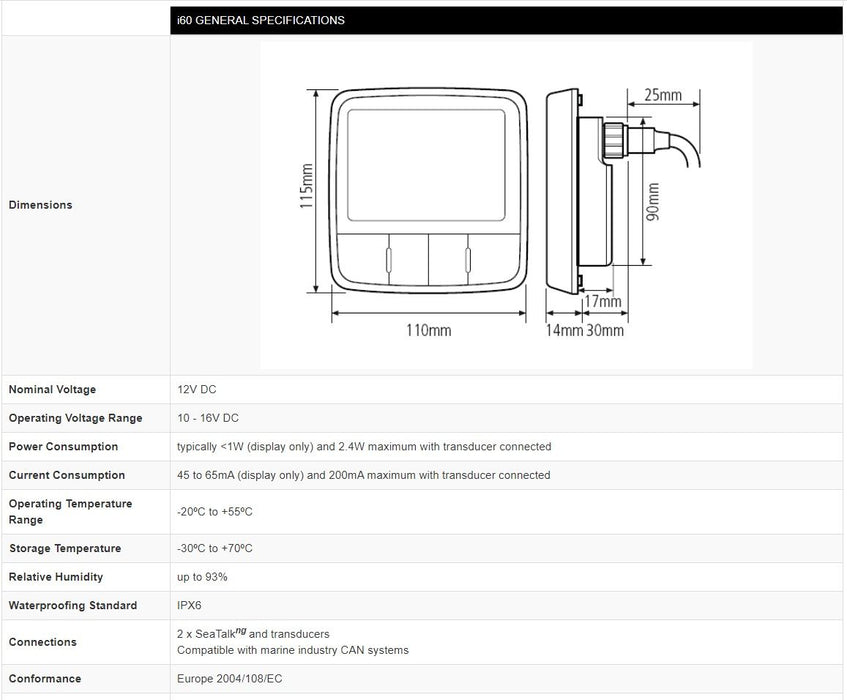Click the -20ºC to +55ºC temperature value
Screen dimensions: 847x700
(215, 512)
